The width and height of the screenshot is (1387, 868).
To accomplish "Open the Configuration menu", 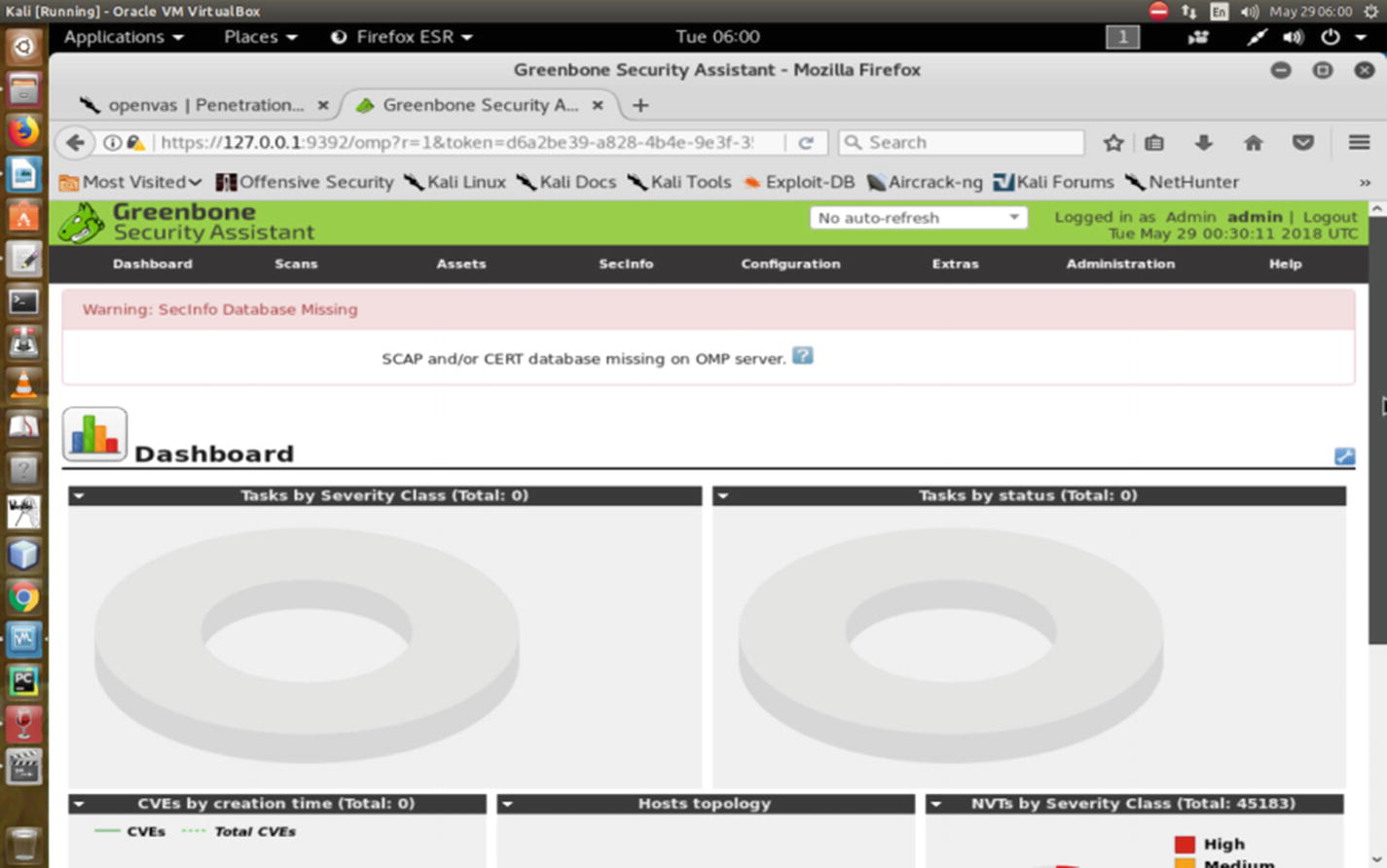I will tap(790, 264).
